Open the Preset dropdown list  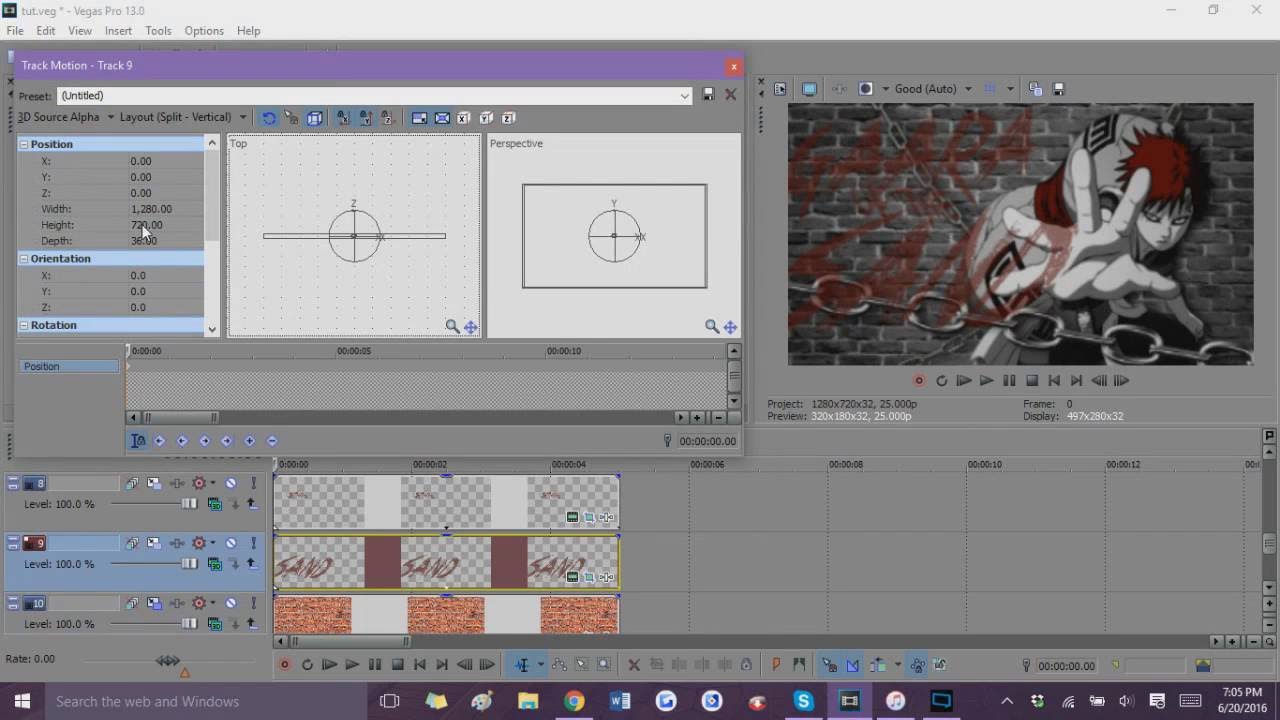pyautogui.click(x=684, y=96)
